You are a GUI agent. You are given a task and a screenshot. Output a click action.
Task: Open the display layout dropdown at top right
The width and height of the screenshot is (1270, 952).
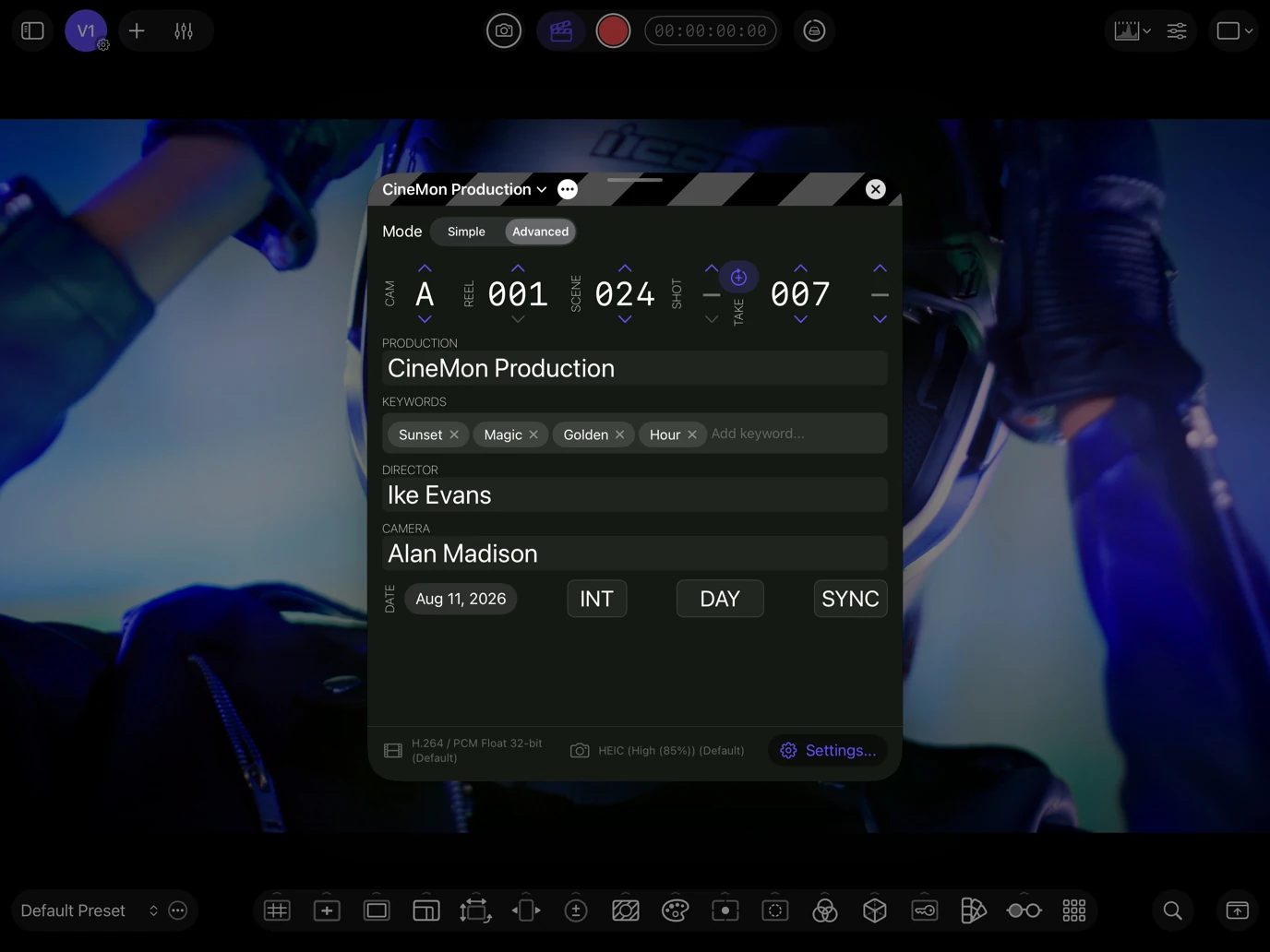pyautogui.click(x=1234, y=30)
